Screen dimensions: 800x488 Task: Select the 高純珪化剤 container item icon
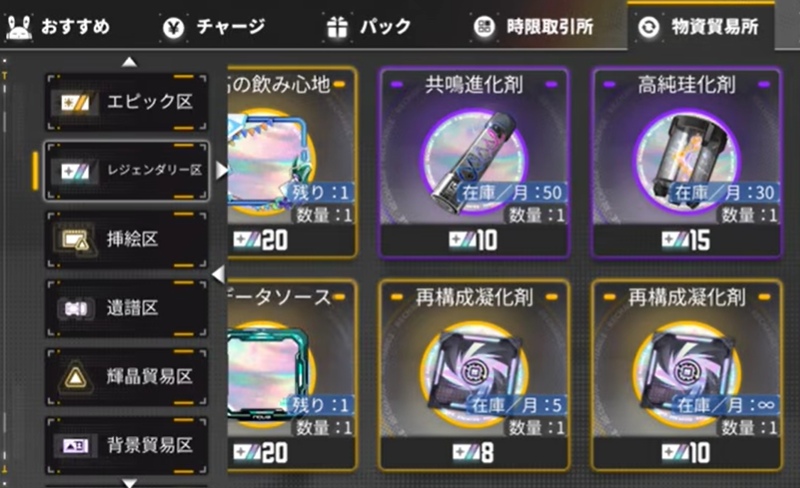point(687,160)
